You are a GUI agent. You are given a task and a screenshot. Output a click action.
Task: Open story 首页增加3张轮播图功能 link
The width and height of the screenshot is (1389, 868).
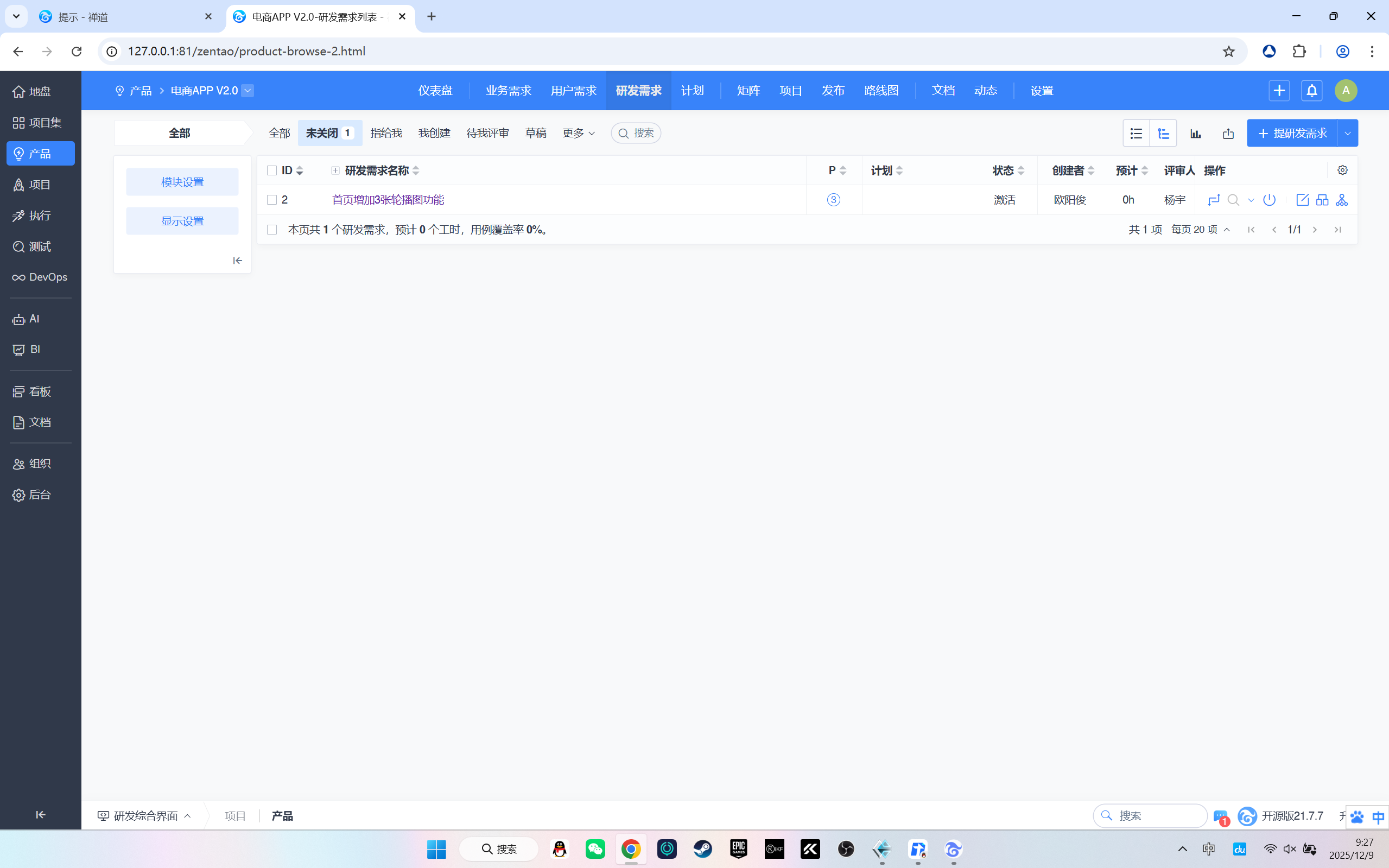tap(388, 200)
